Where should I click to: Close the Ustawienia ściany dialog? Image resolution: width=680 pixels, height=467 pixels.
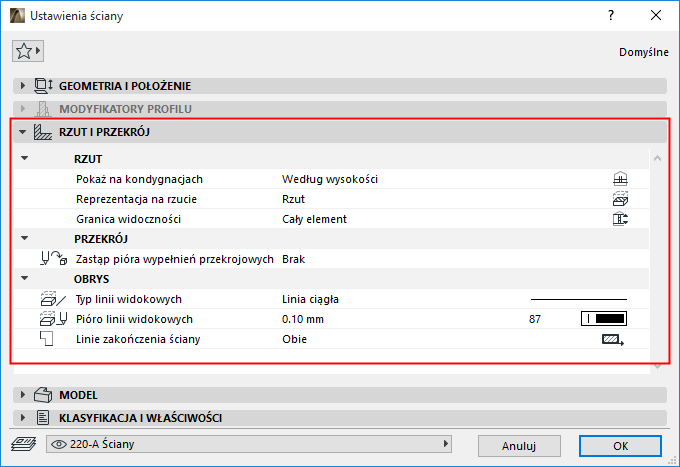point(656,15)
